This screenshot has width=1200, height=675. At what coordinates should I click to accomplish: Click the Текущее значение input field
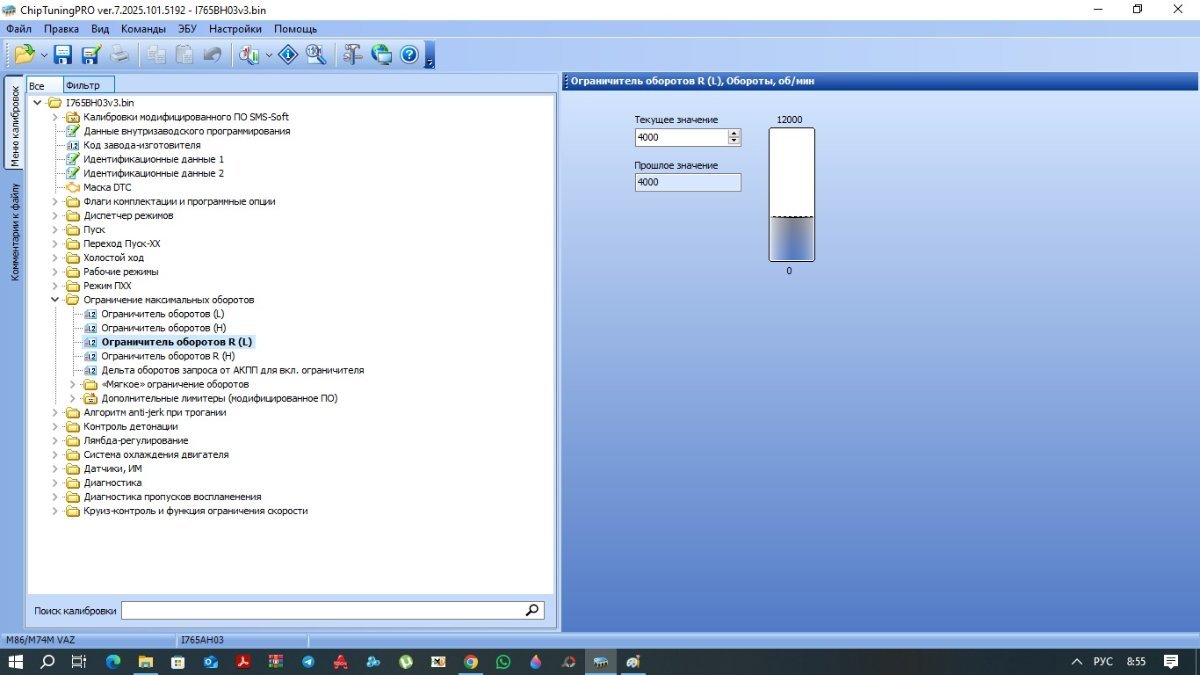coord(681,137)
